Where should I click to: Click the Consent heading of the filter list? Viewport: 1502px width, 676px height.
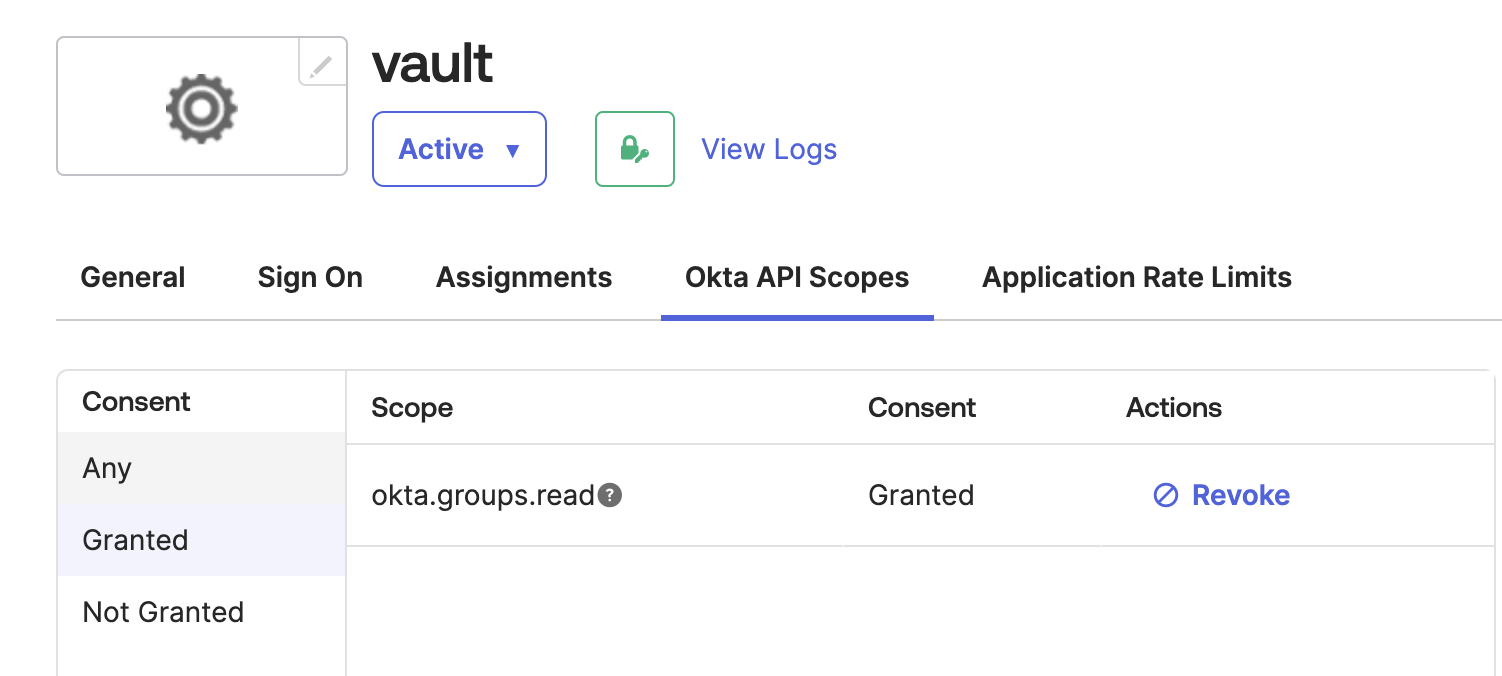click(x=136, y=402)
